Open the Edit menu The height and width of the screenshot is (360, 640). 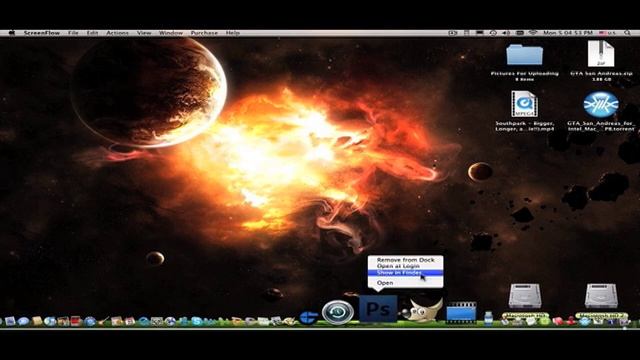pos(92,33)
